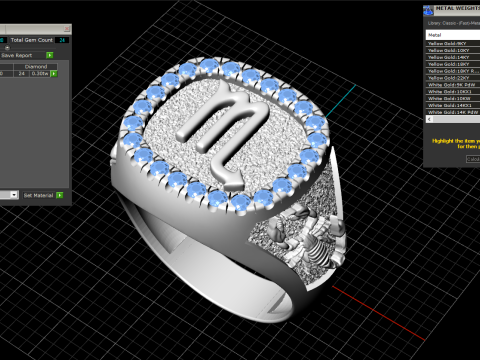
Task: Select White Gold 14KX1 entry
Action: pyautogui.click(x=453, y=105)
